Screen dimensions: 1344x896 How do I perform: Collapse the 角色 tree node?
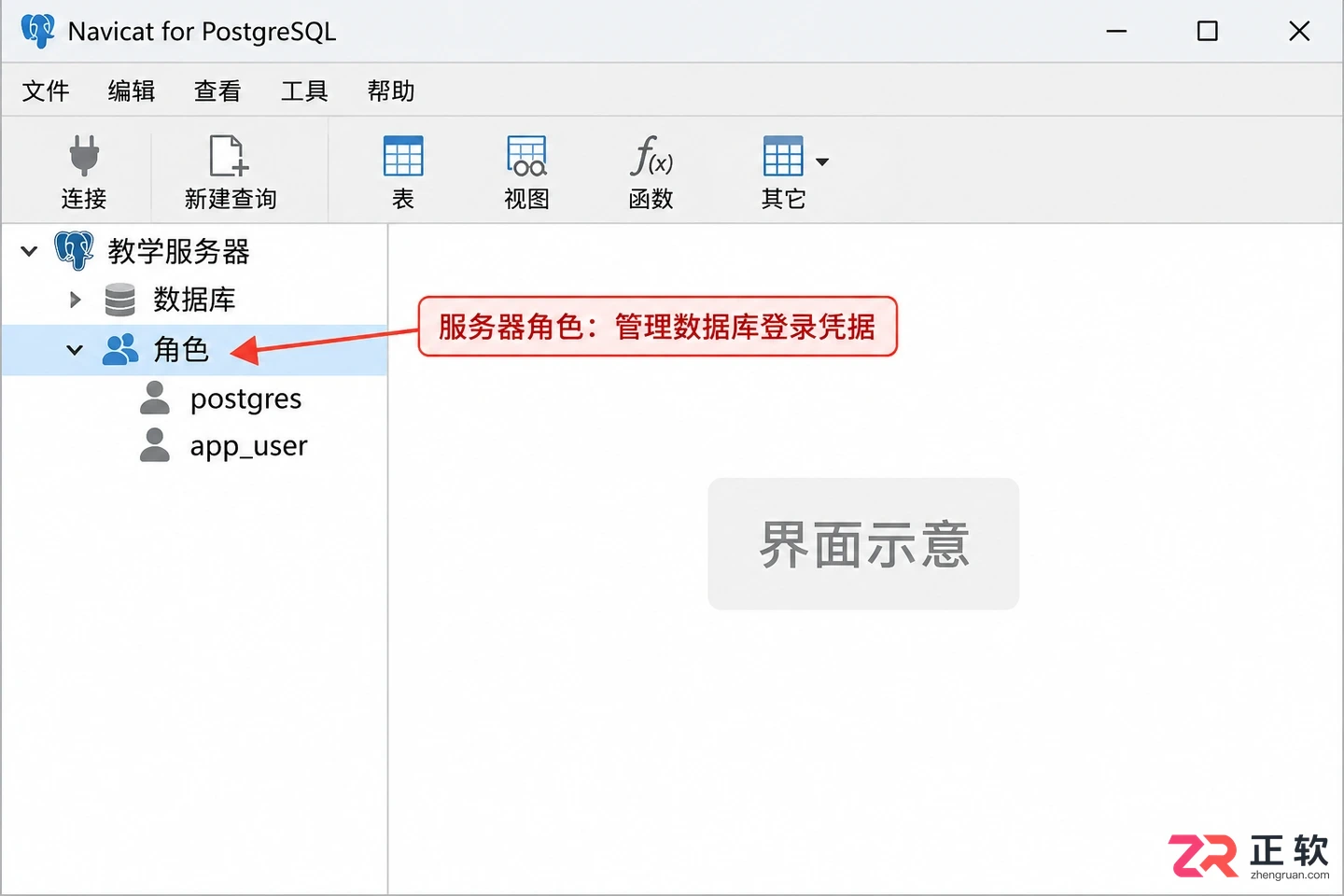75,350
